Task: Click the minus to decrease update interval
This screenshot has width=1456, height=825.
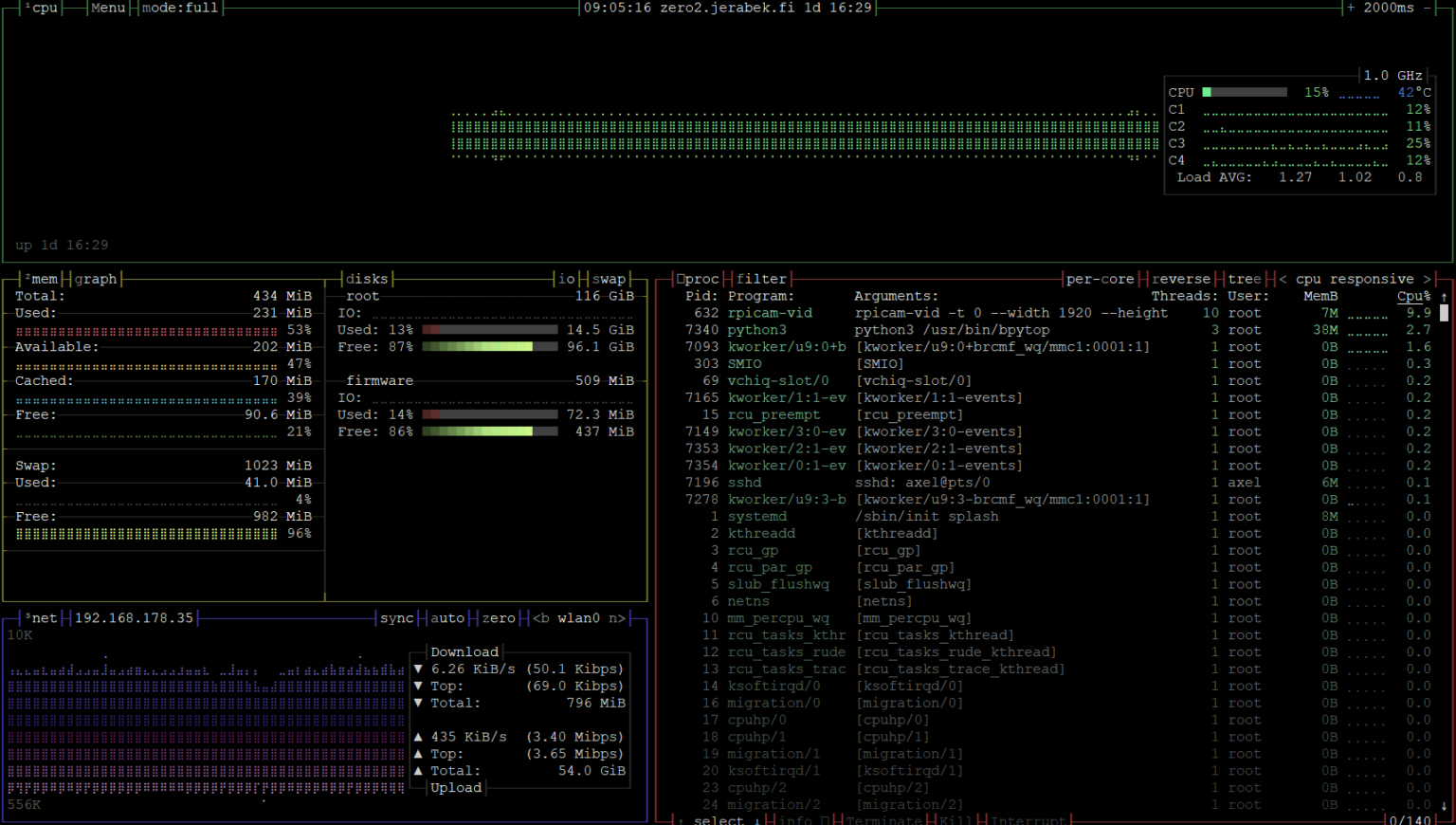Action: pos(1427,8)
